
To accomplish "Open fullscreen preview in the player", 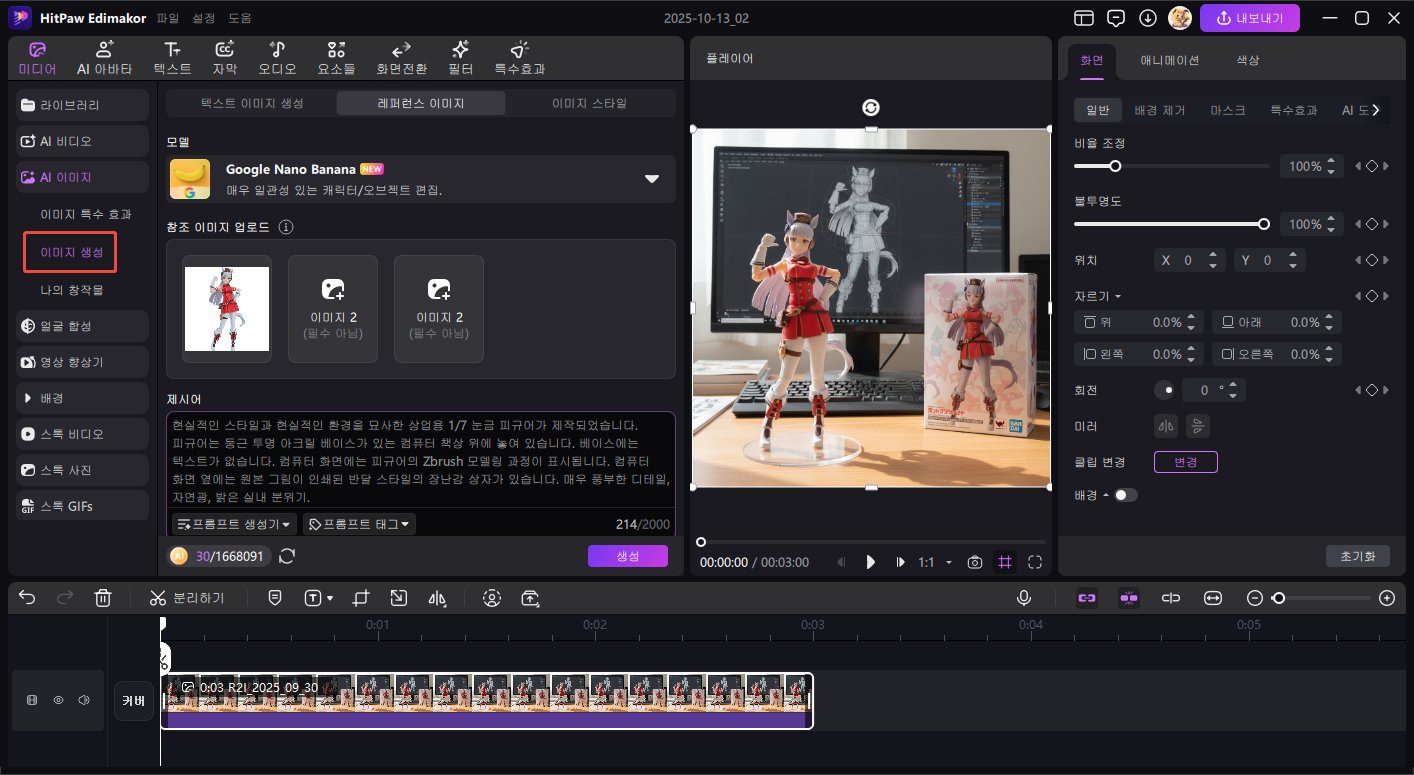I will (x=1035, y=562).
